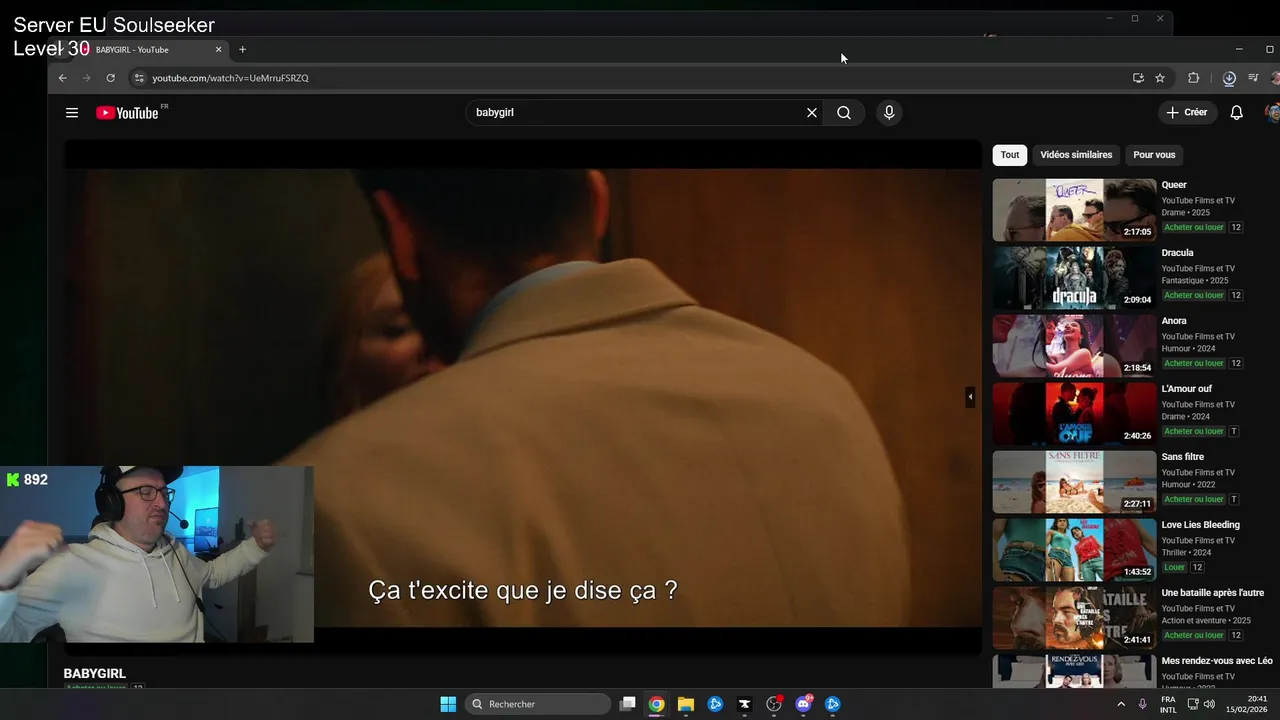This screenshot has width=1280, height=720.
Task: Open File Explorer from the taskbar
Action: pyautogui.click(x=686, y=704)
